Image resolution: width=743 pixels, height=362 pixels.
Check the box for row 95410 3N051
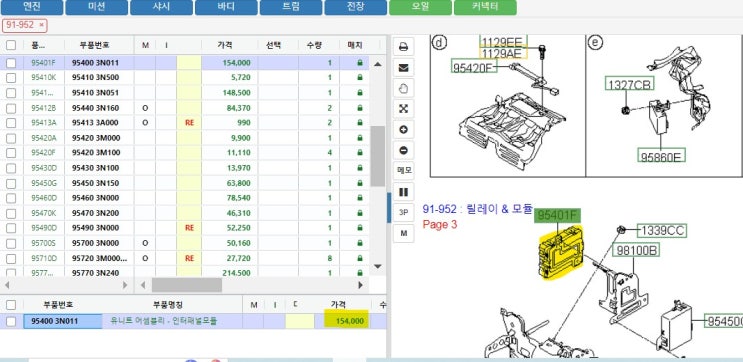(11, 92)
